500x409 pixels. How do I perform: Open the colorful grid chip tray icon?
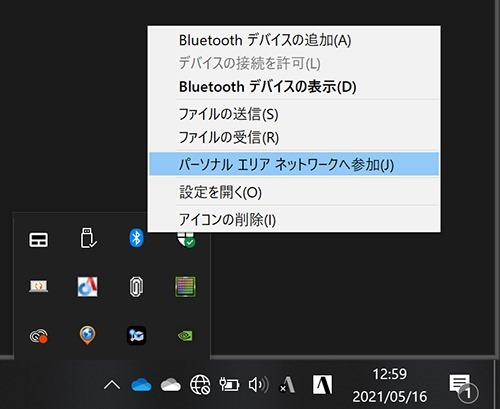click(186, 287)
